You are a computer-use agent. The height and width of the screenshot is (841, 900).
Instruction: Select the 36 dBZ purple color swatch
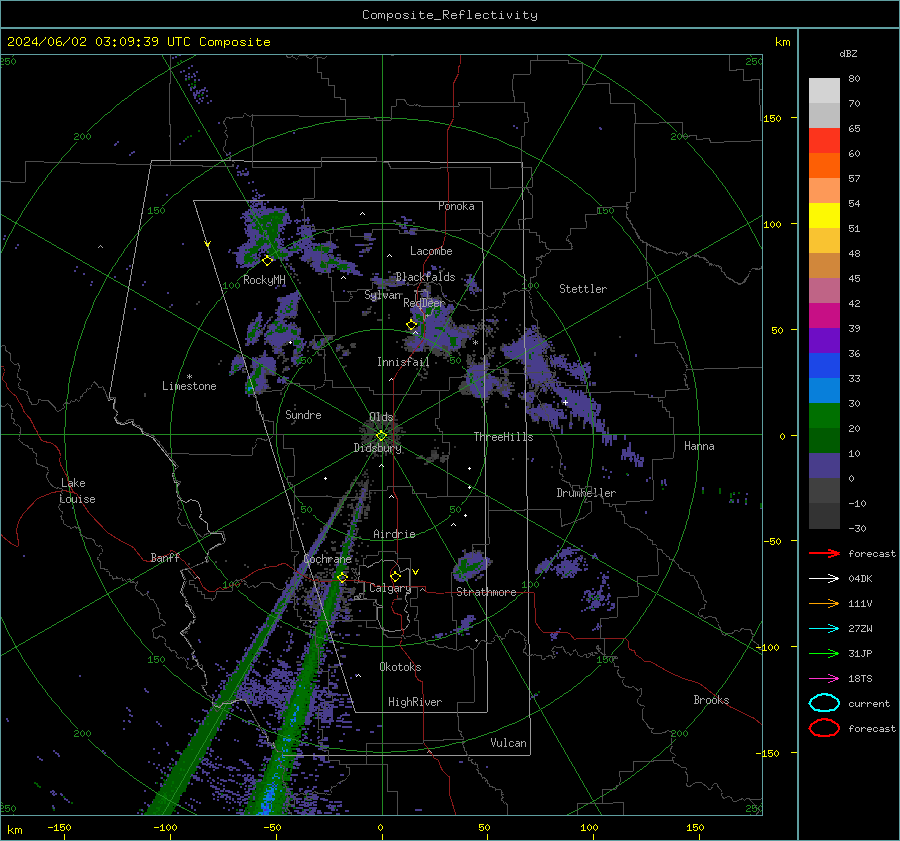click(824, 340)
